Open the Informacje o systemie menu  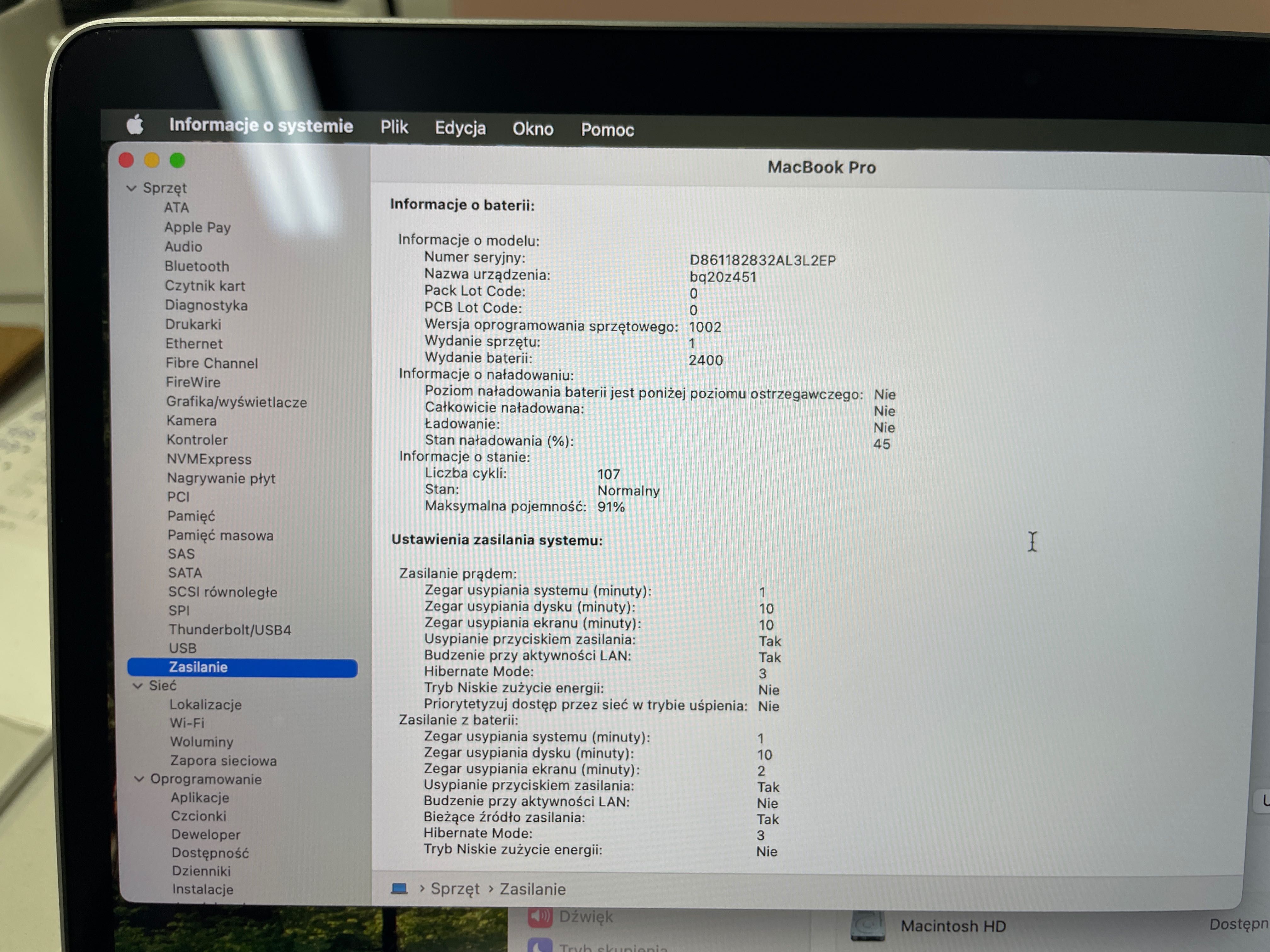[x=261, y=126]
